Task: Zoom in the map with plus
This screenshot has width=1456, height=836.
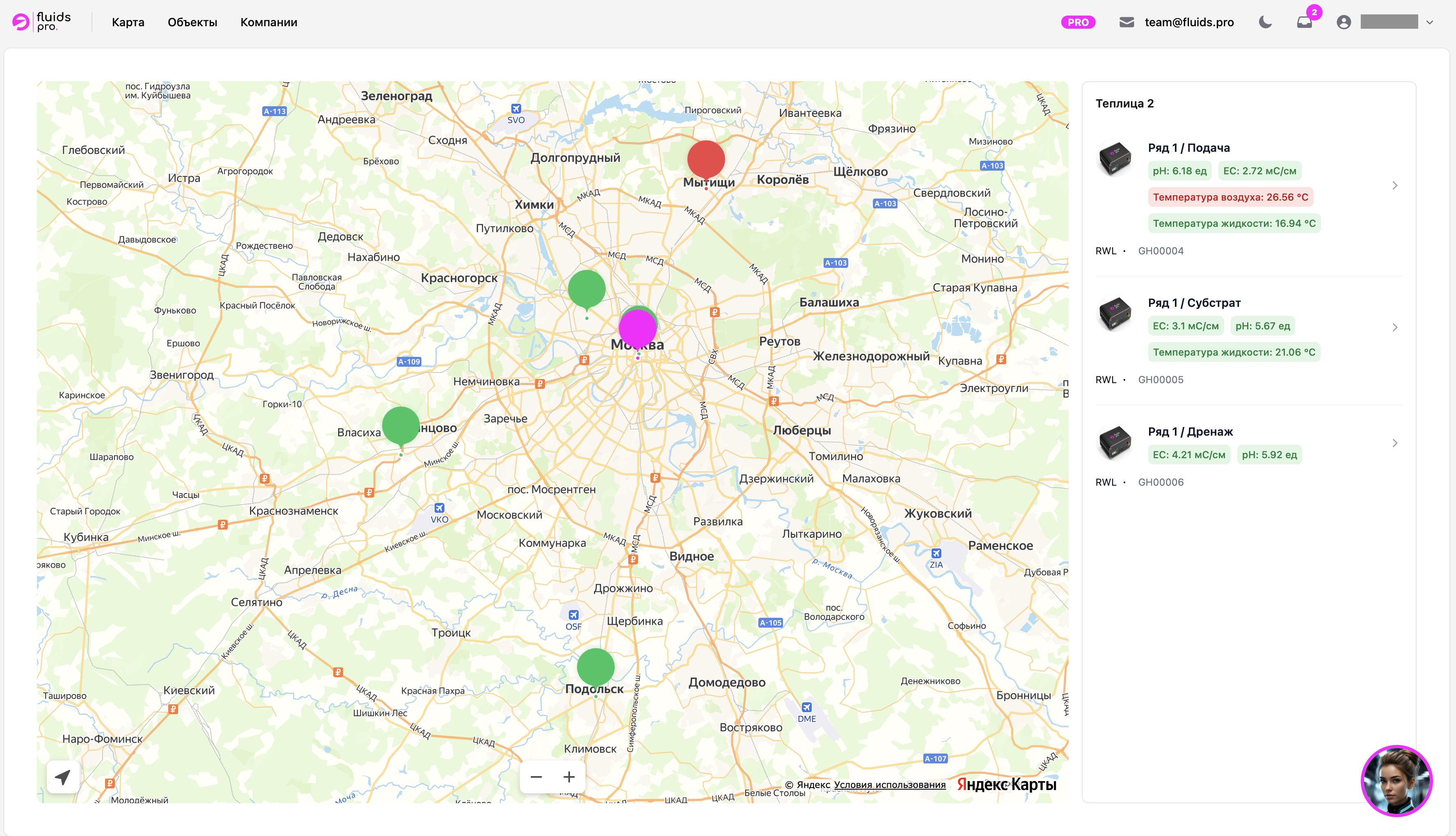Action: (569, 777)
